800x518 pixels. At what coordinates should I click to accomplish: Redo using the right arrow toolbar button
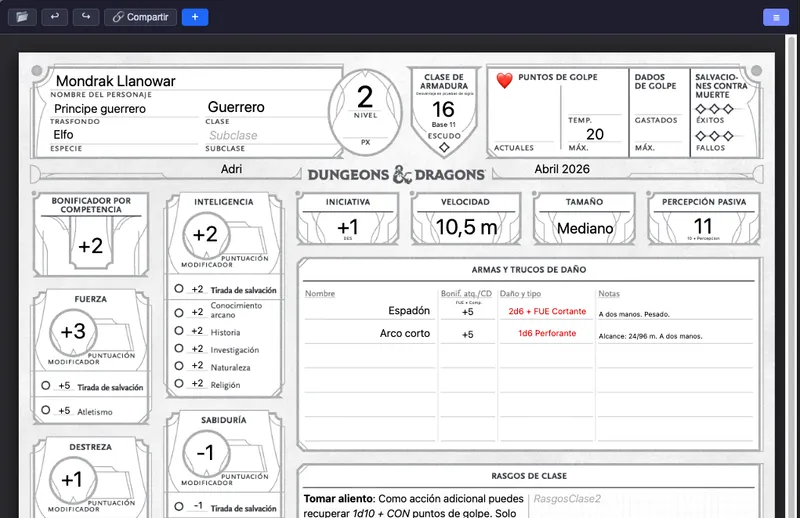(86, 17)
